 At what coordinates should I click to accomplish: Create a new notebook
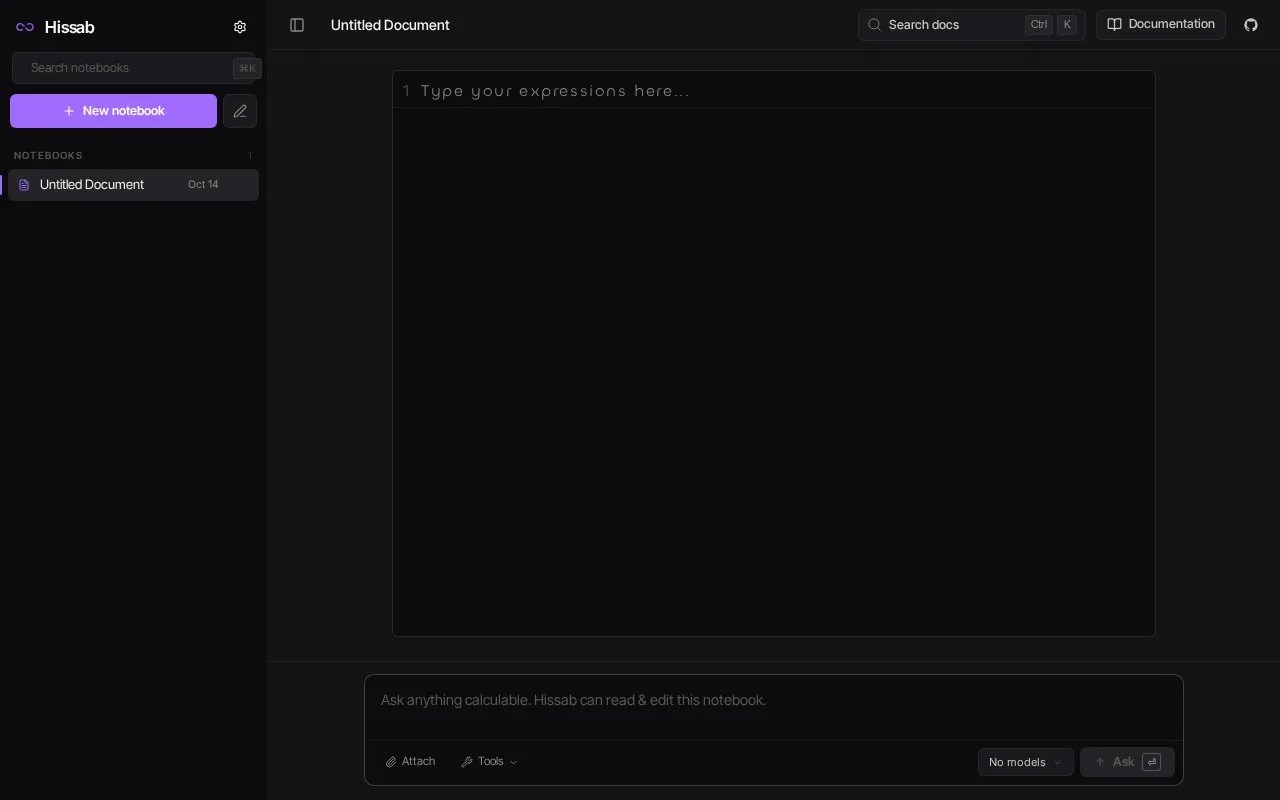[113, 111]
